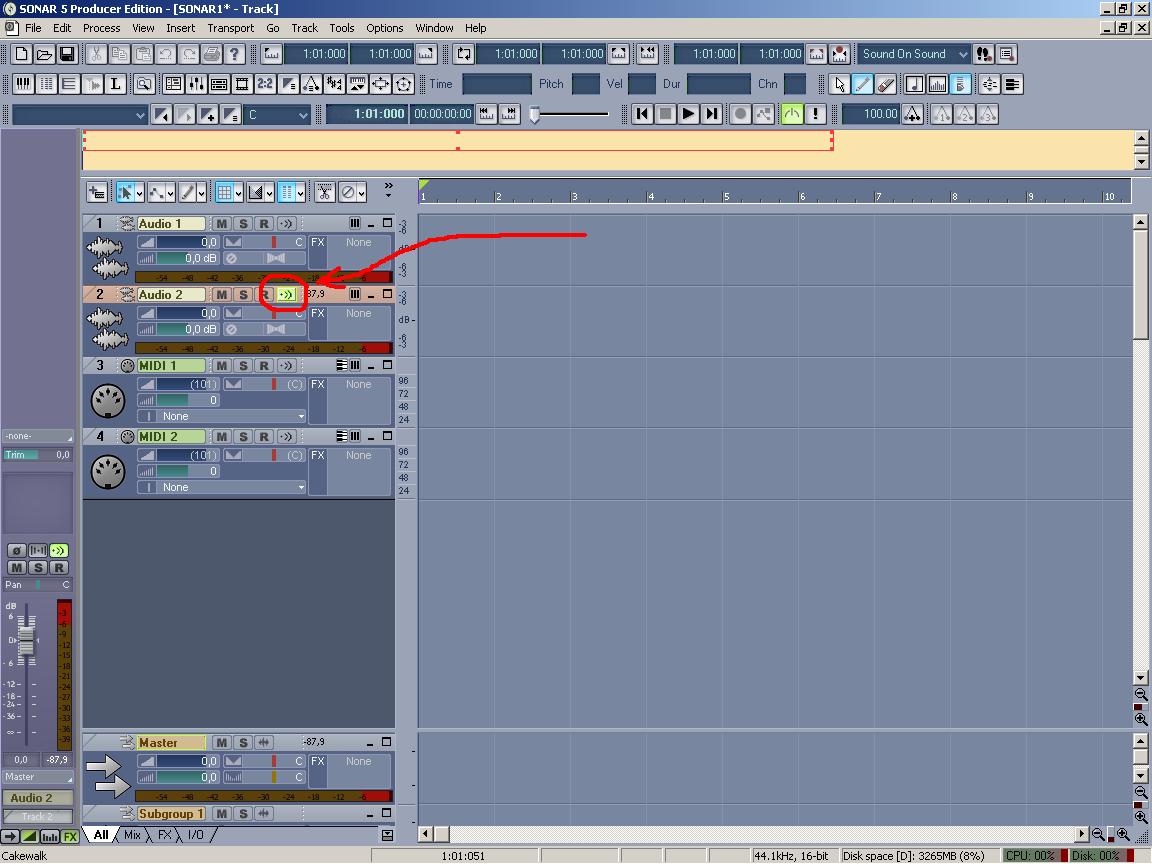
Task: Click the Zoom tool magnifier icon
Action: [x=144, y=84]
